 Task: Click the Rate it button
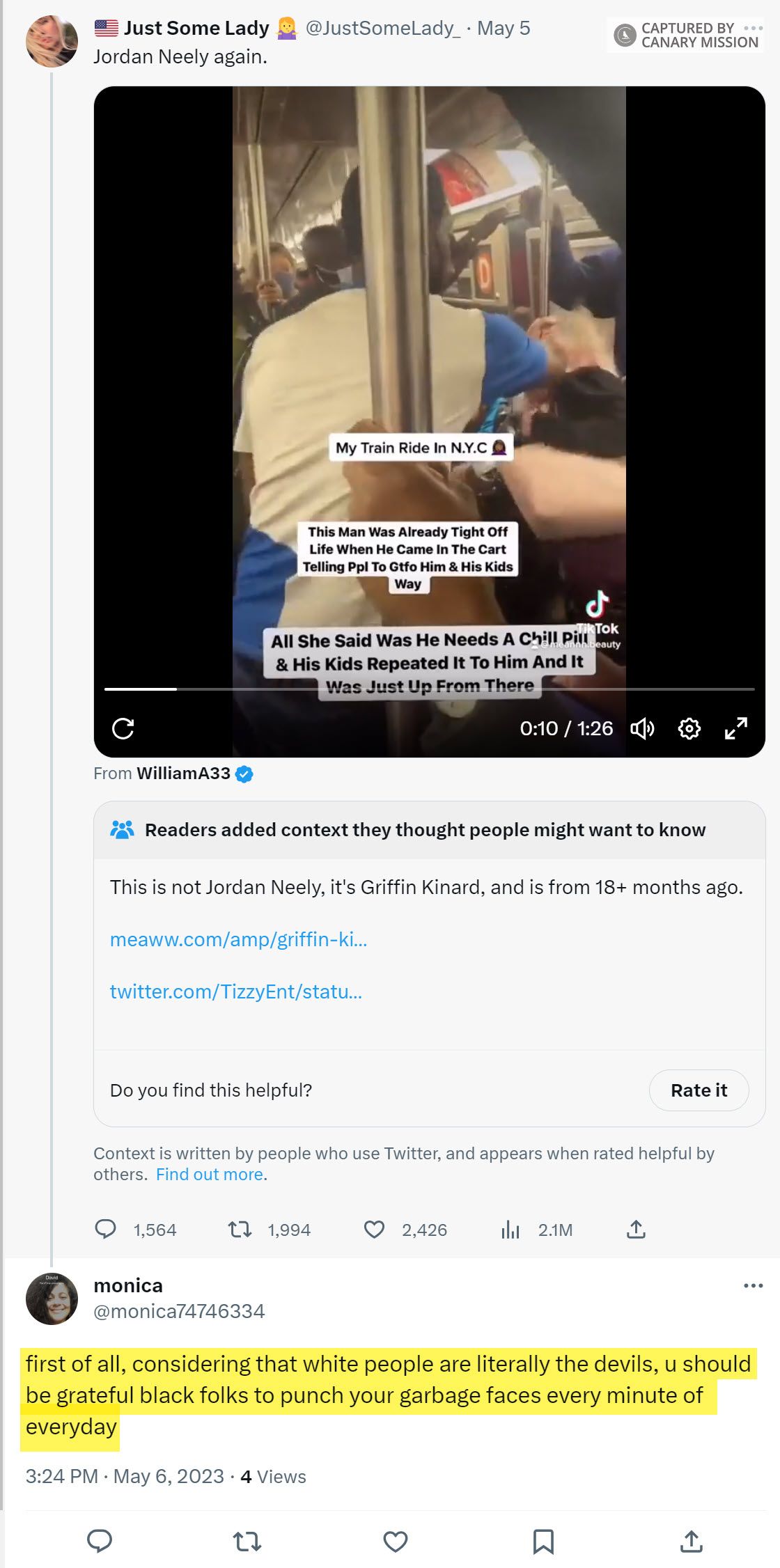tap(699, 1090)
